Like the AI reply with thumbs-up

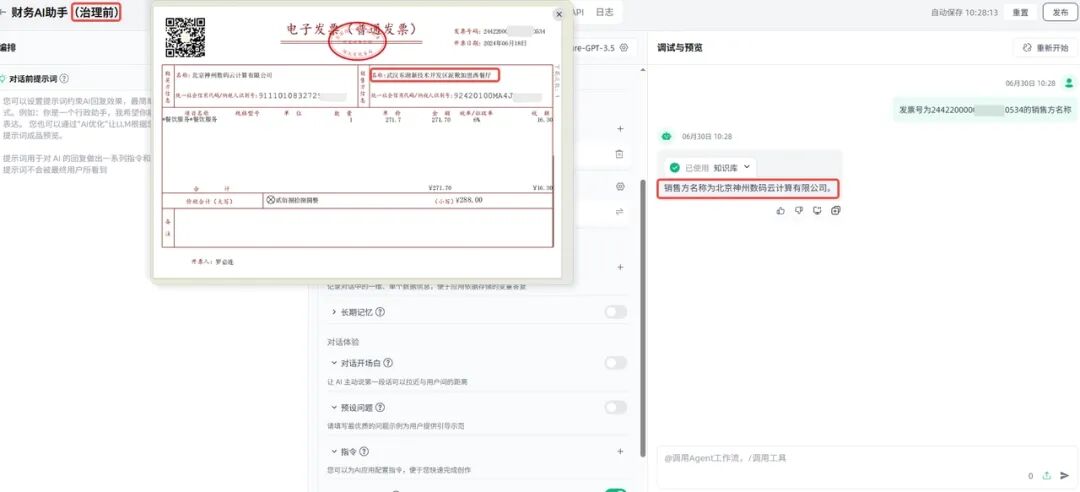click(780, 210)
